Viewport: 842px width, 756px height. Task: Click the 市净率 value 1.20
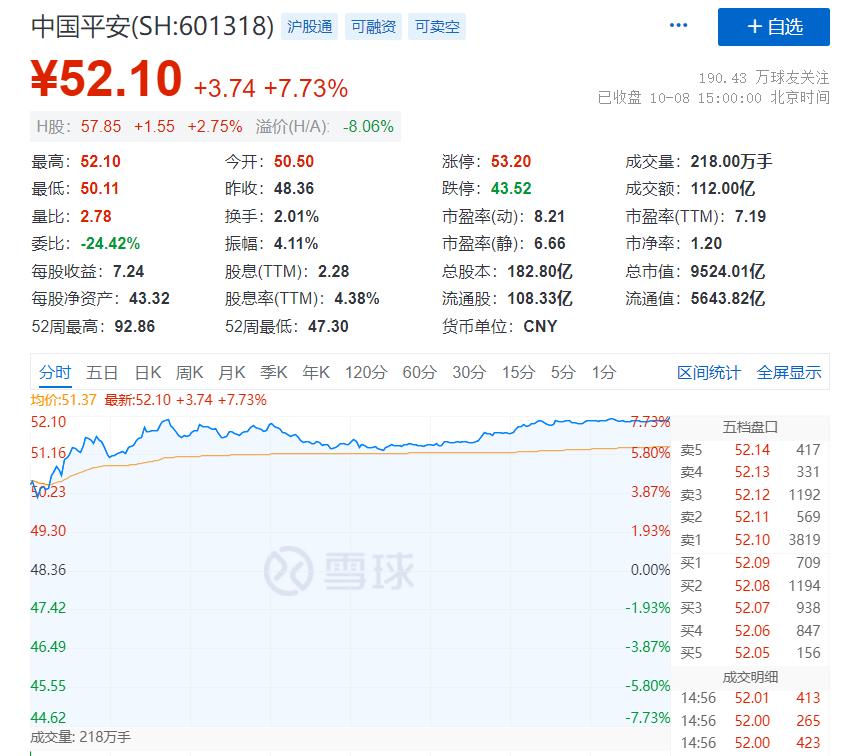(x=706, y=244)
